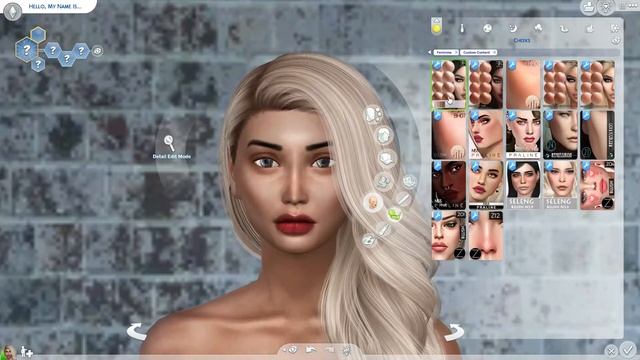Open the panel options icon at the far right of the filter row
The height and width of the screenshot is (360, 640).
[x=615, y=28]
